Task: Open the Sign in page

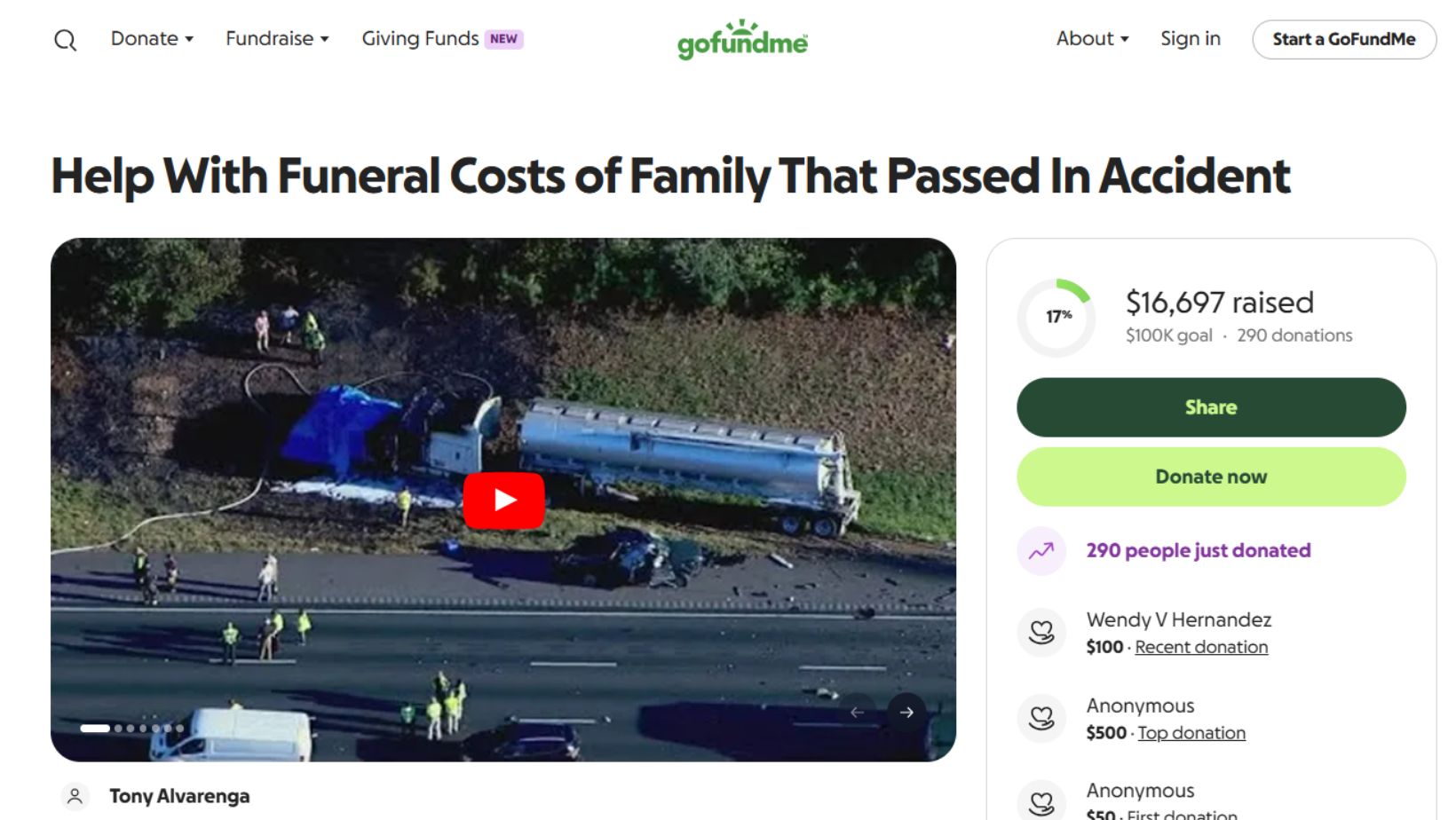Action: point(1191,39)
